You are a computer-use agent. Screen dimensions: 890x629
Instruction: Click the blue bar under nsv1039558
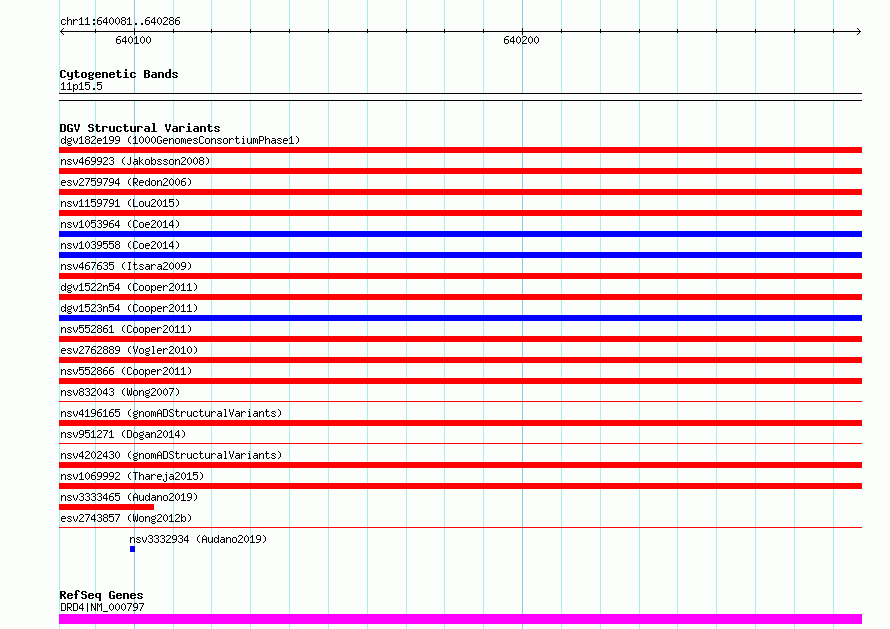click(x=460, y=255)
